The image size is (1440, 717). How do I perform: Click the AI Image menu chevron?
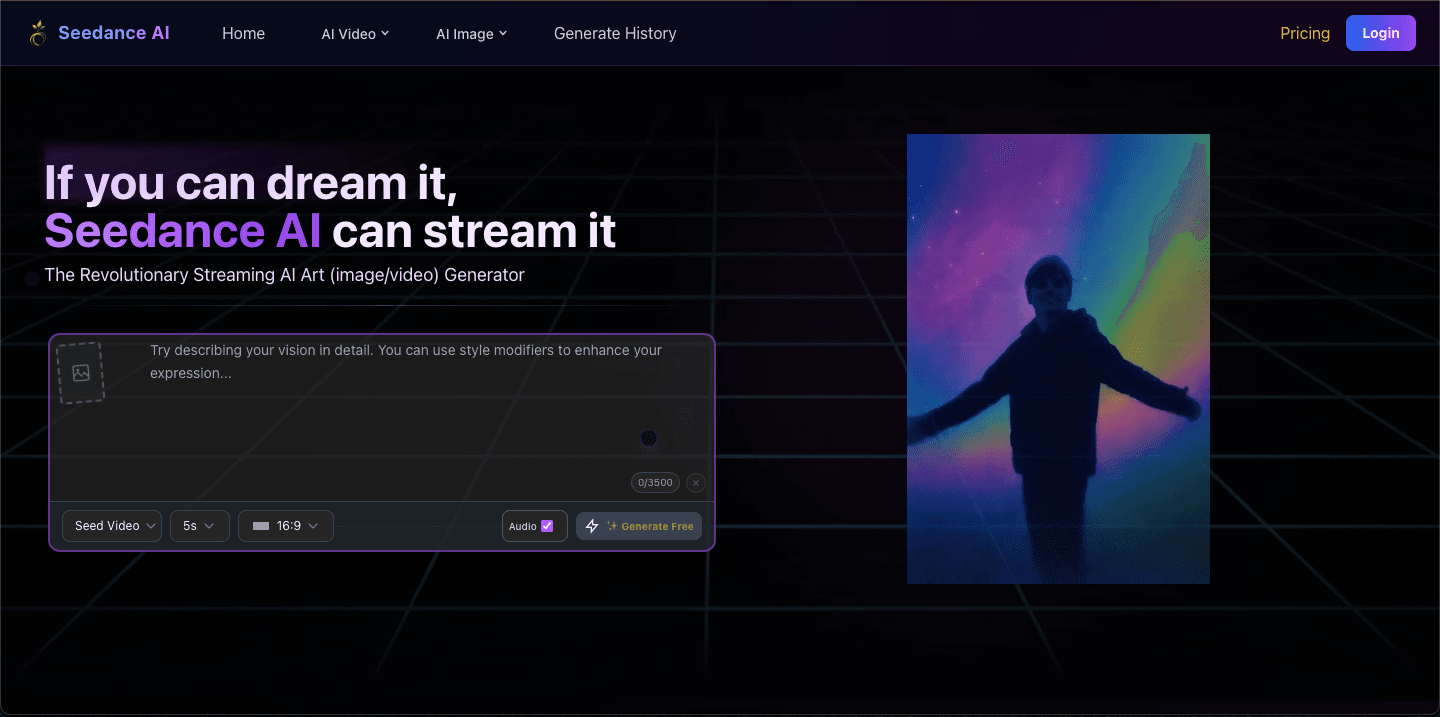[x=503, y=33]
